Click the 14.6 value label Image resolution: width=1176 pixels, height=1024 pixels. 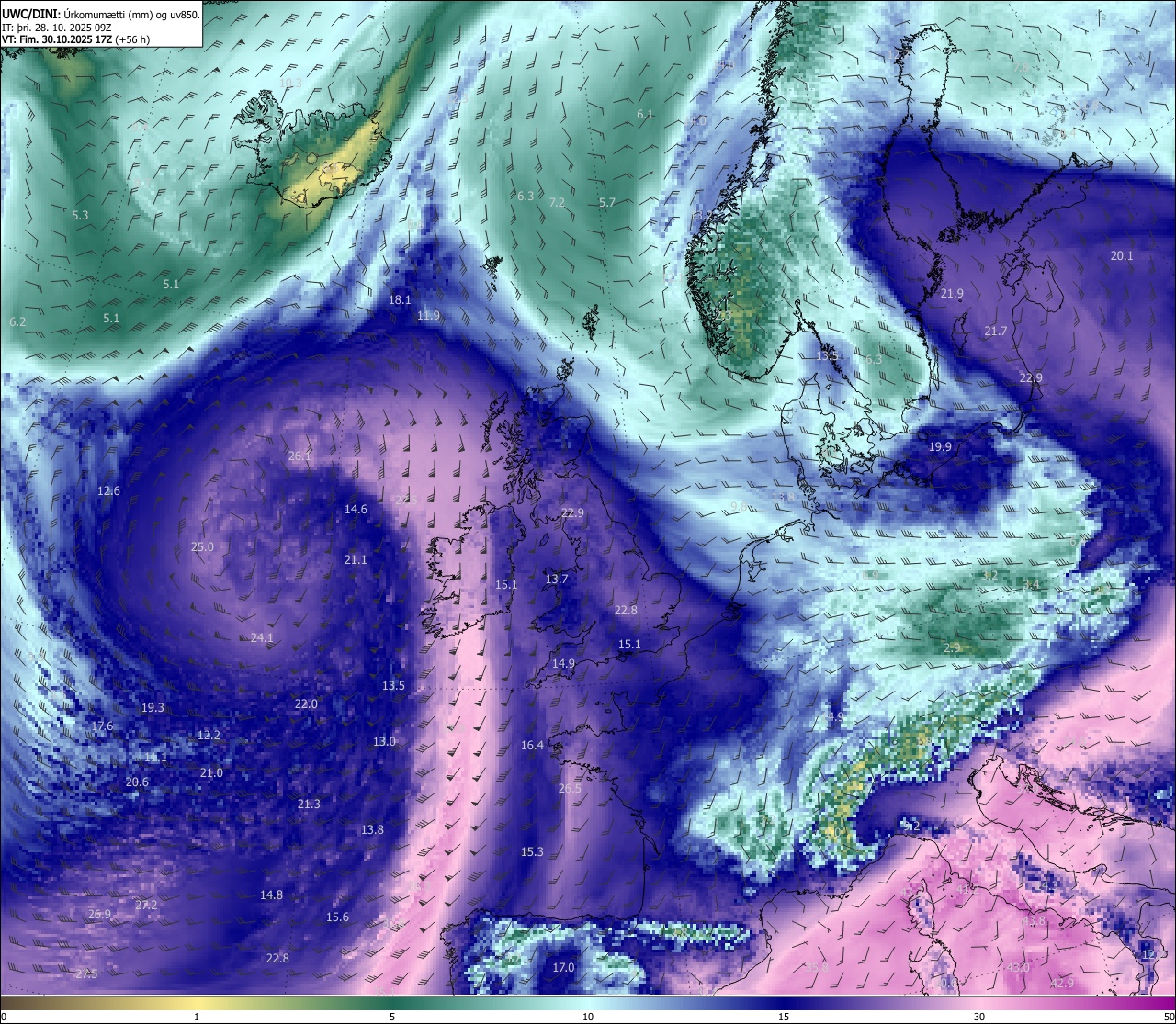click(356, 509)
